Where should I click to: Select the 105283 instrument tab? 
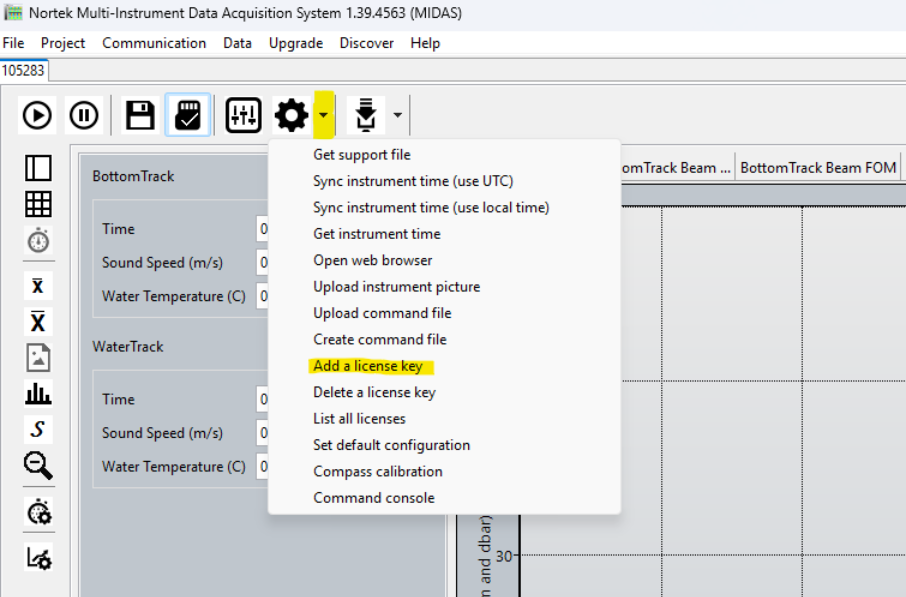23,71
